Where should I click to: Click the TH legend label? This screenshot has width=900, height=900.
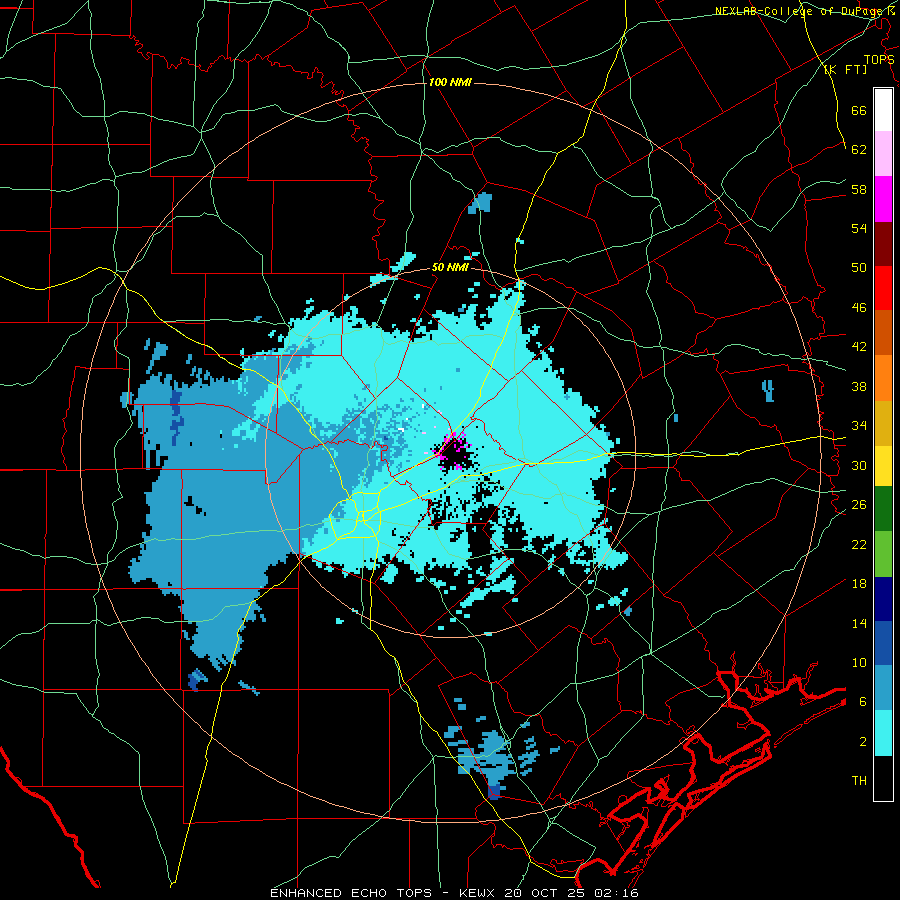tap(859, 781)
